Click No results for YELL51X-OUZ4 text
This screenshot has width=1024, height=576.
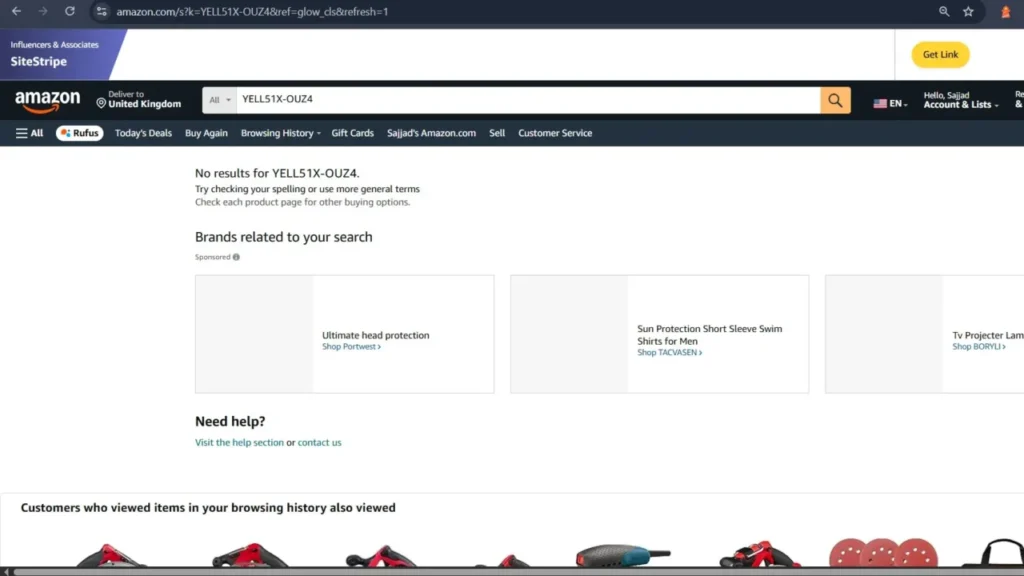[277, 174]
